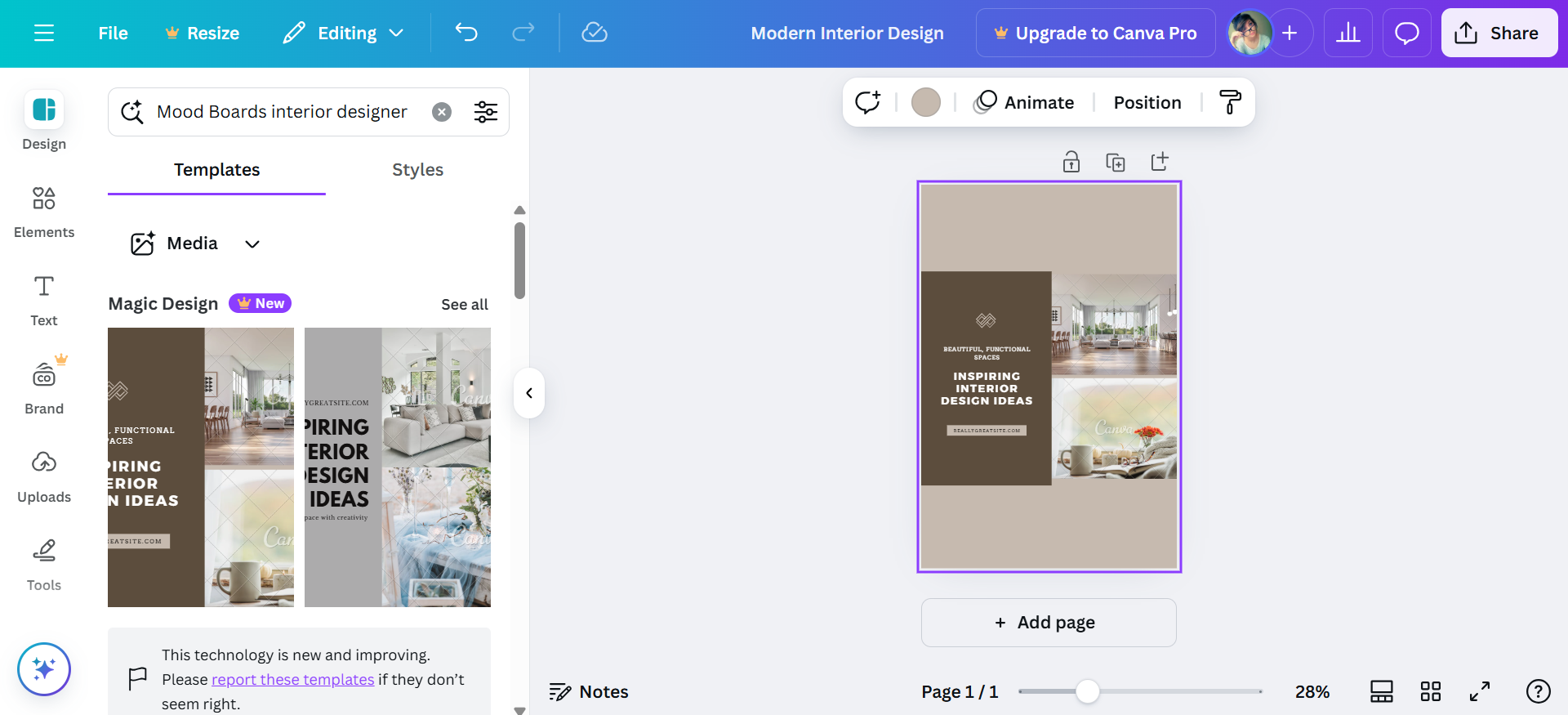The image size is (1568, 715).
Task: Adjust the zoom slider handle
Action: [1088, 691]
